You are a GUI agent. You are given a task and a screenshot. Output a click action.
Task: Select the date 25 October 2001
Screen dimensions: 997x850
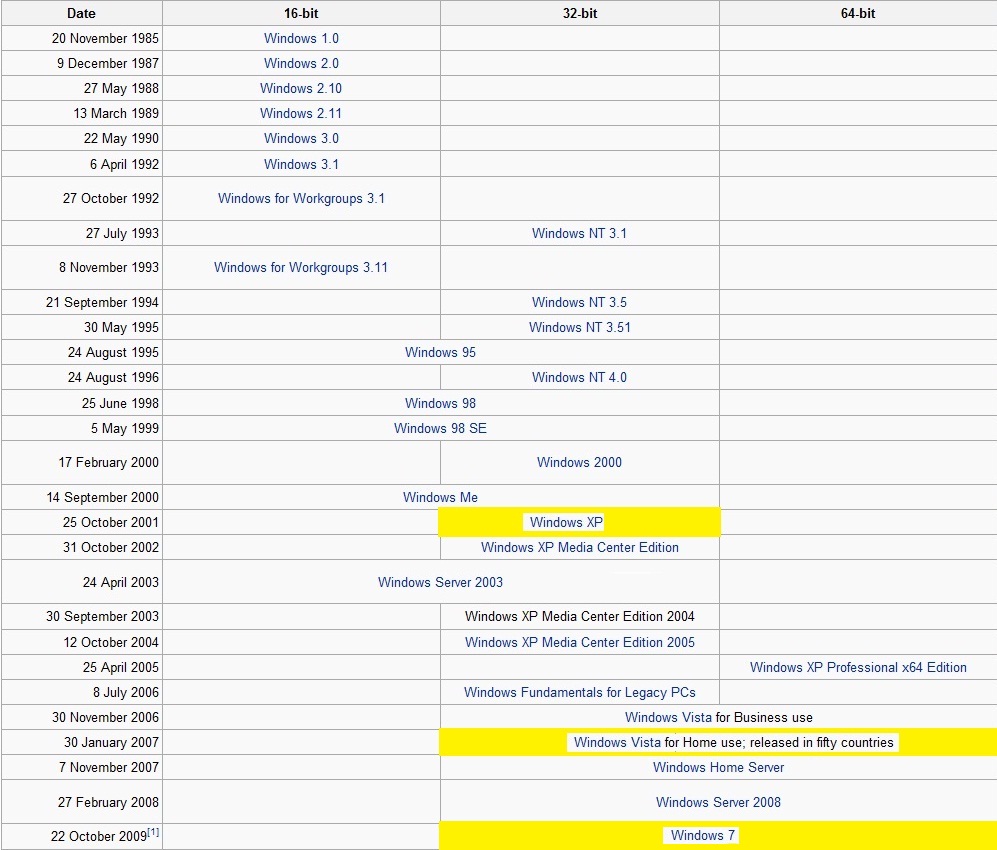(111, 522)
